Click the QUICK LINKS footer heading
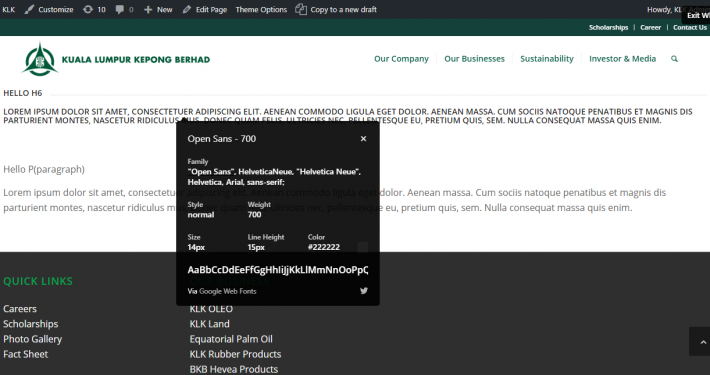 (x=38, y=281)
